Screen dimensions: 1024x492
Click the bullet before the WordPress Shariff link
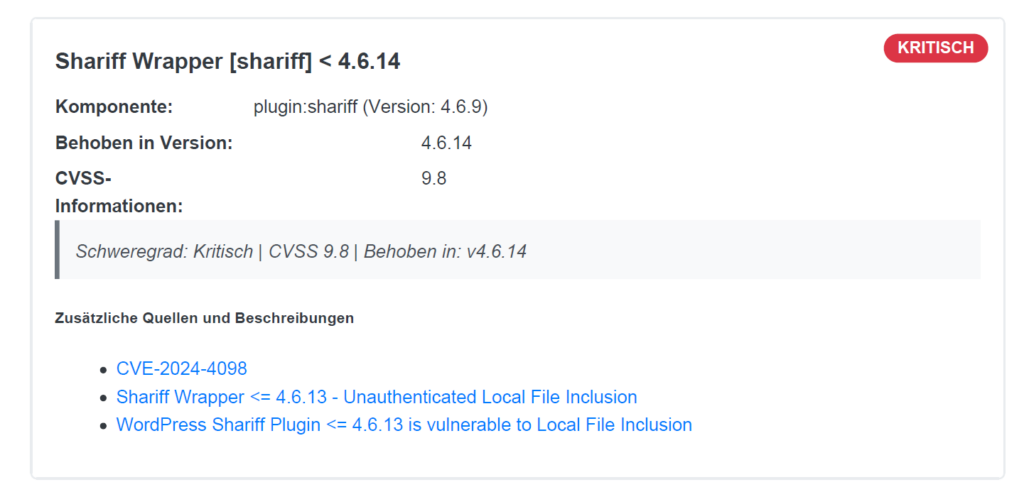tap(103, 426)
